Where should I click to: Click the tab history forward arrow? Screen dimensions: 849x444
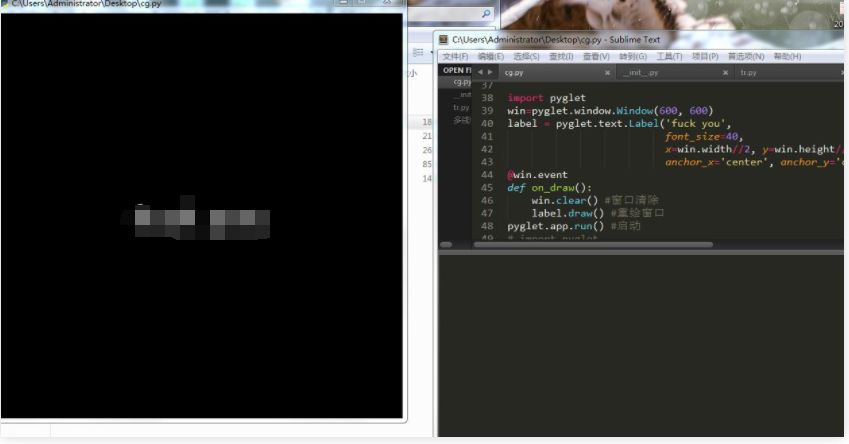pyautogui.click(x=490, y=72)
